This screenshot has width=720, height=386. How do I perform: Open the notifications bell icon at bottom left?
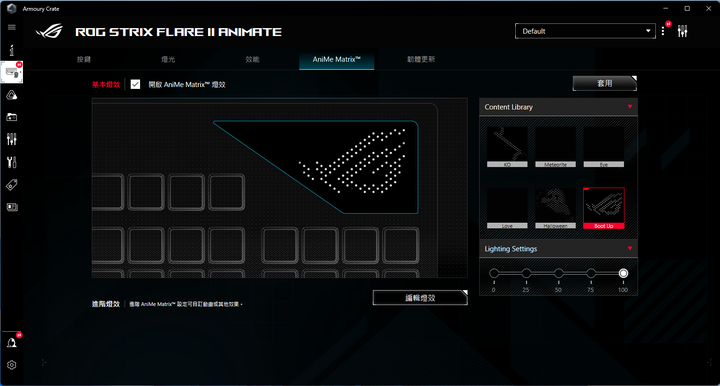point(11,342)
